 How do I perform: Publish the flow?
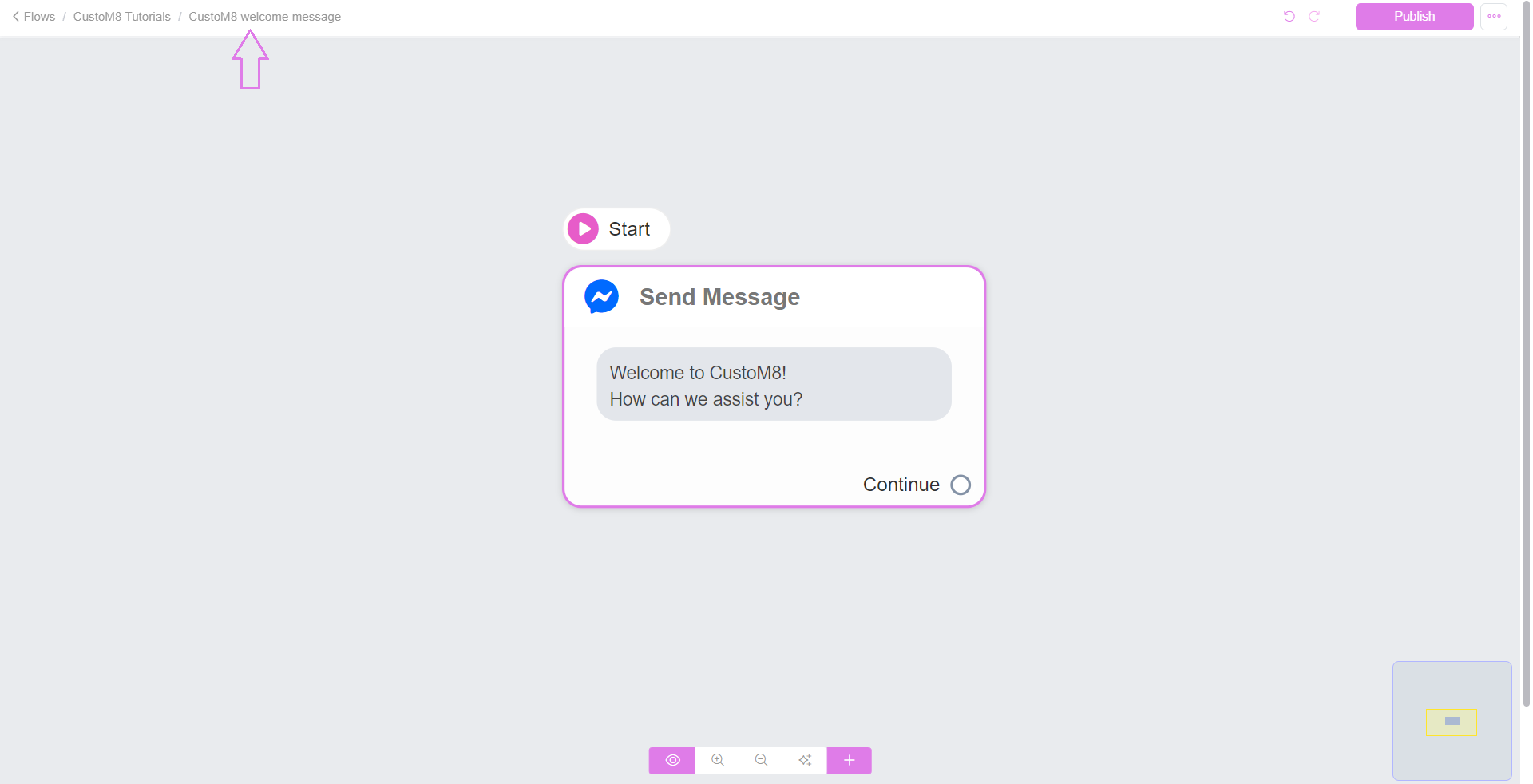click(1414, 17)
